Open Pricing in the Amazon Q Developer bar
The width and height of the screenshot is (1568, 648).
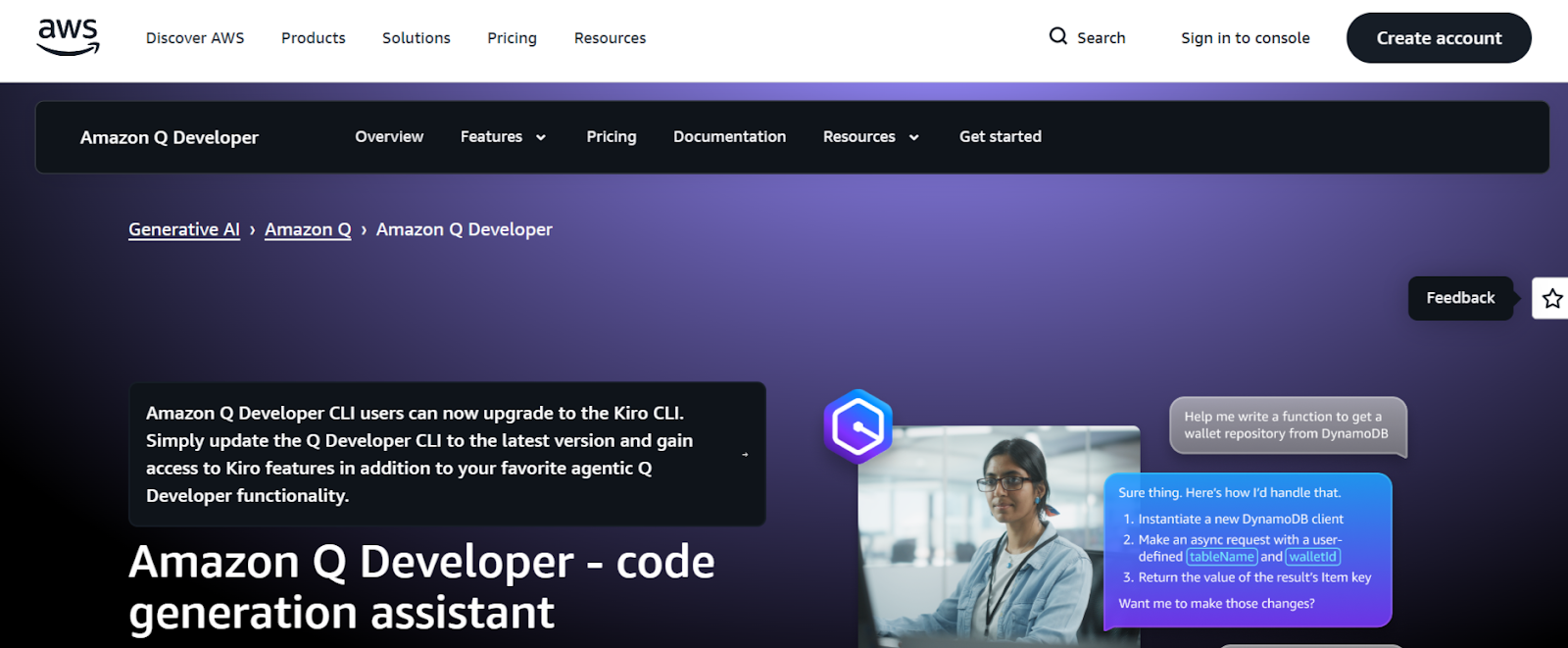(612, 136)
